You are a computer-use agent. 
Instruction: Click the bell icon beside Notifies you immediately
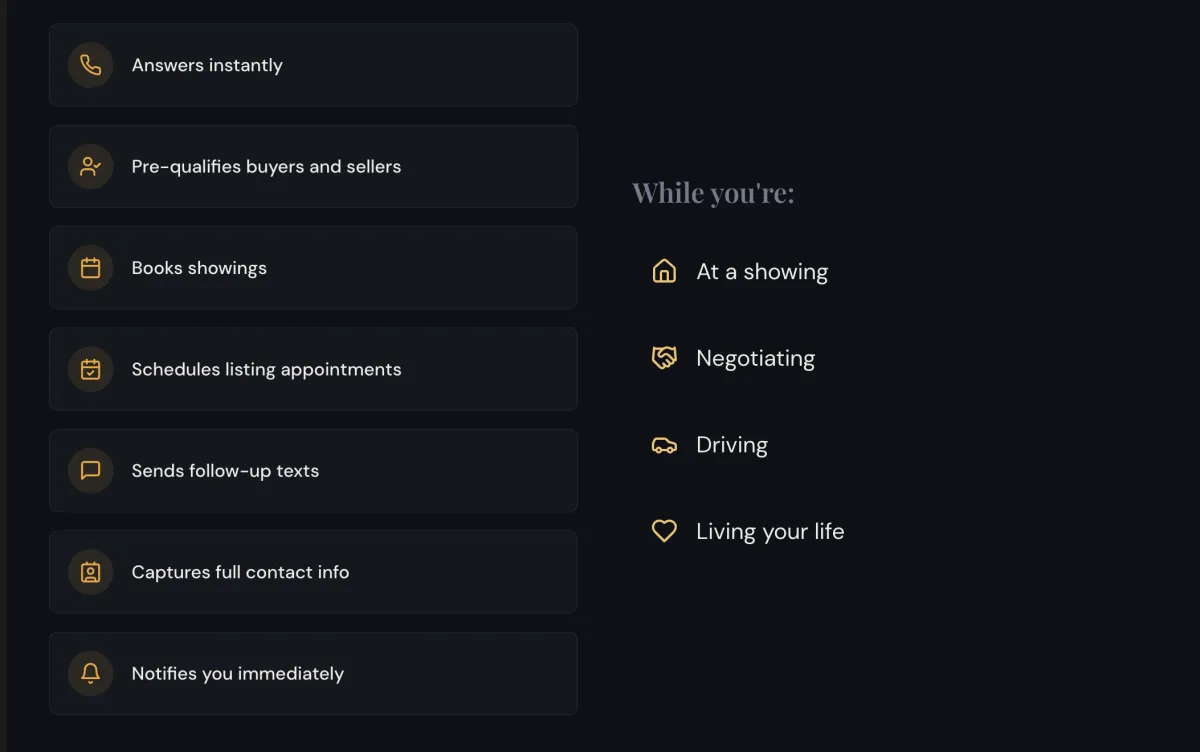click(x=90, y=673)
